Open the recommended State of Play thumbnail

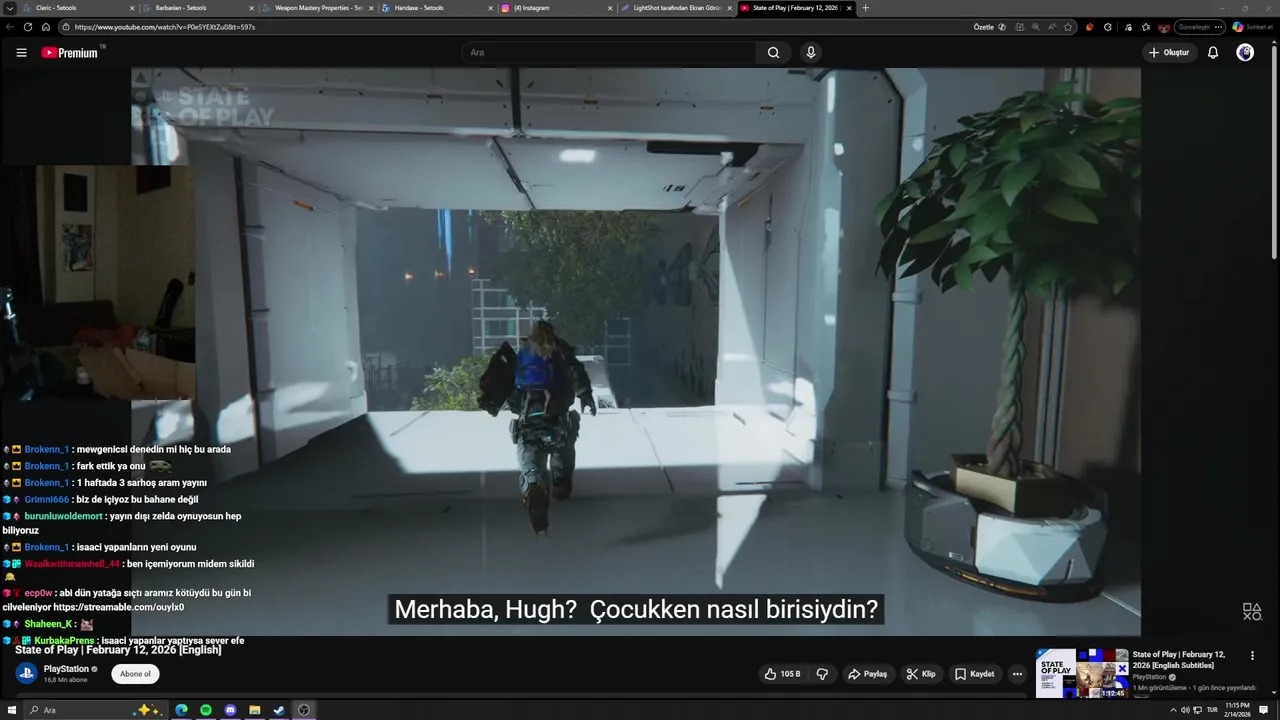[1082, 674]
